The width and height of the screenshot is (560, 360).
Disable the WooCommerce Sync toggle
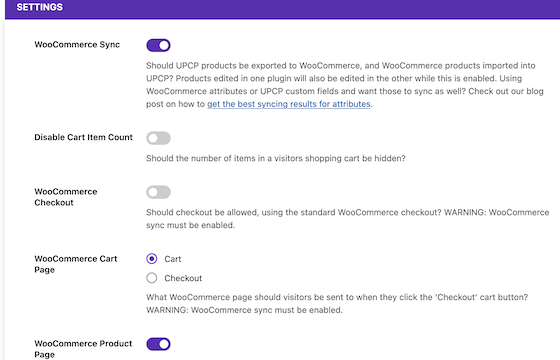coord(158,45)
